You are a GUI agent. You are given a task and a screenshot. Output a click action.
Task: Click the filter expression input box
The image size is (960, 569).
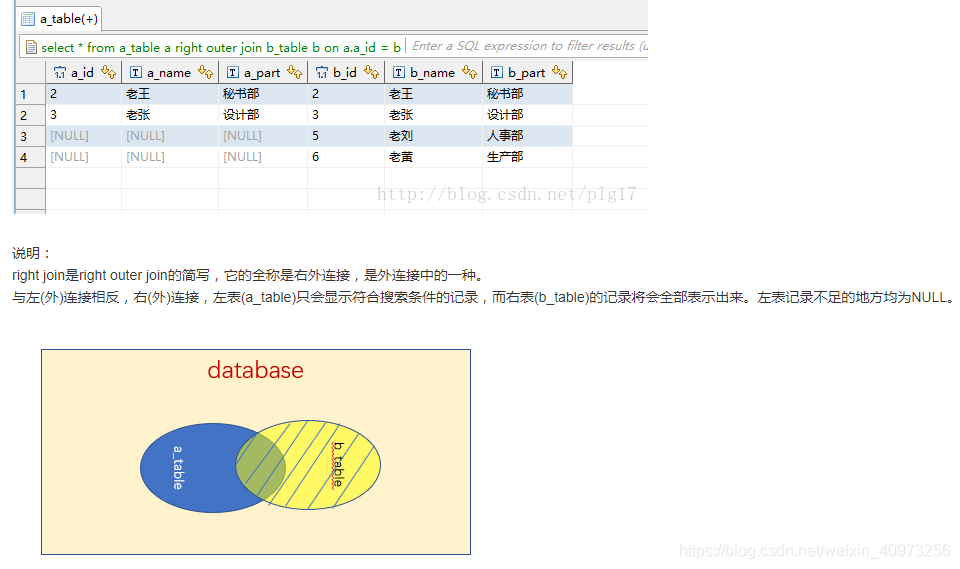529,46
